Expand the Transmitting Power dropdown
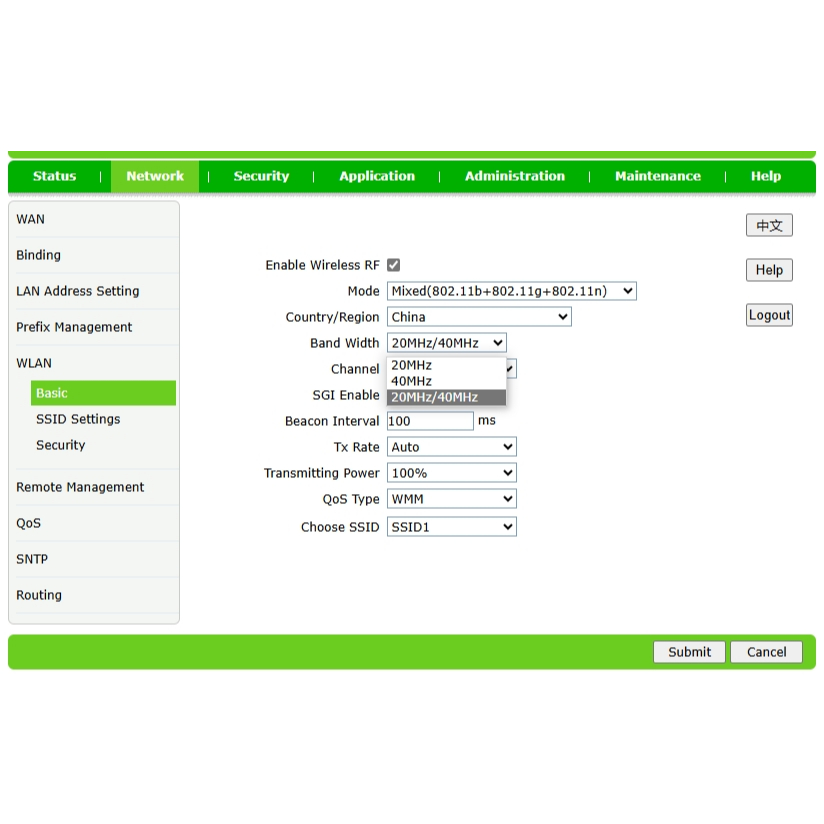This screenshot has width=824, height=824. [x=451, y=473]
